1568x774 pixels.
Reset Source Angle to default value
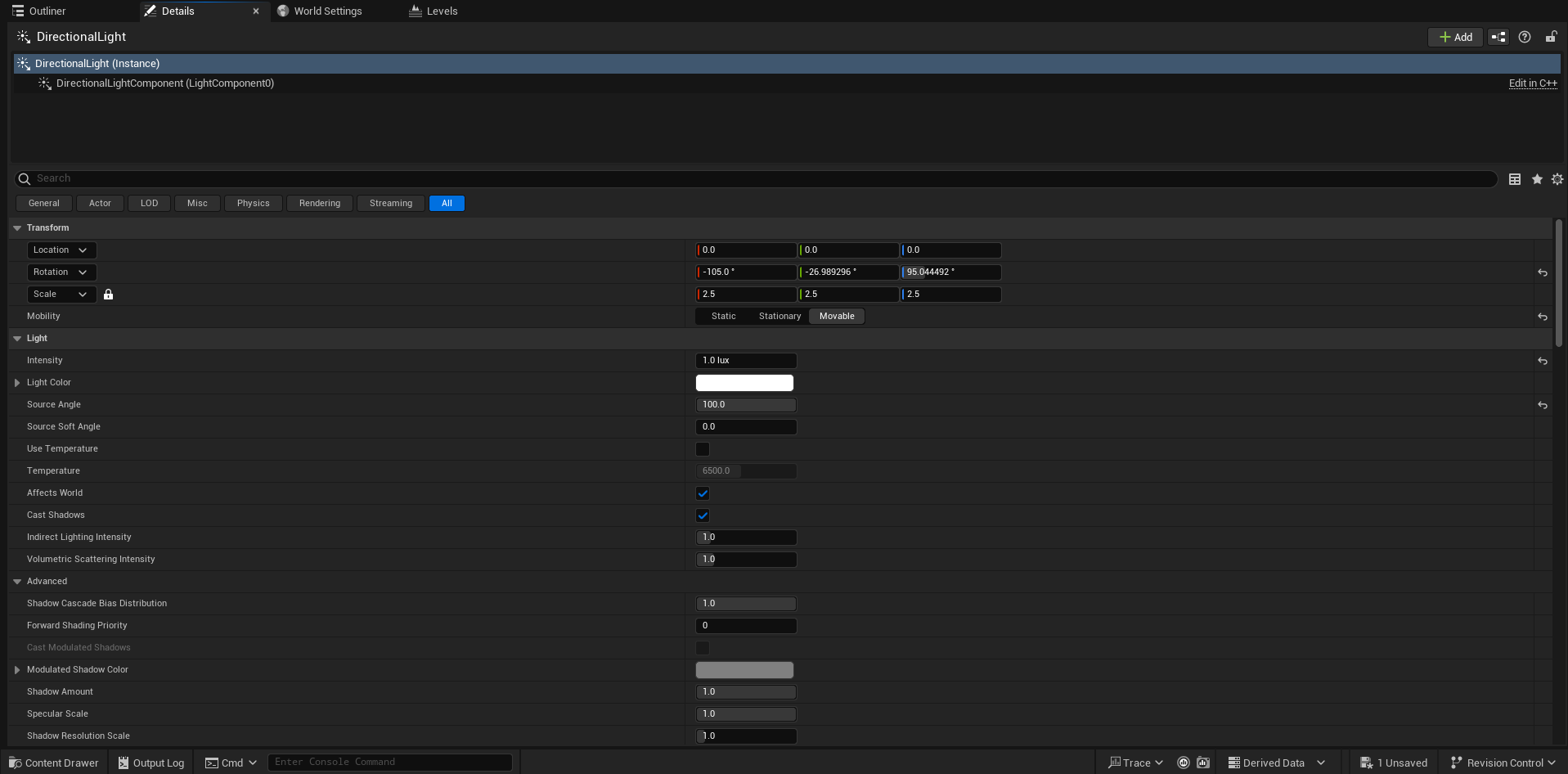1543,405
